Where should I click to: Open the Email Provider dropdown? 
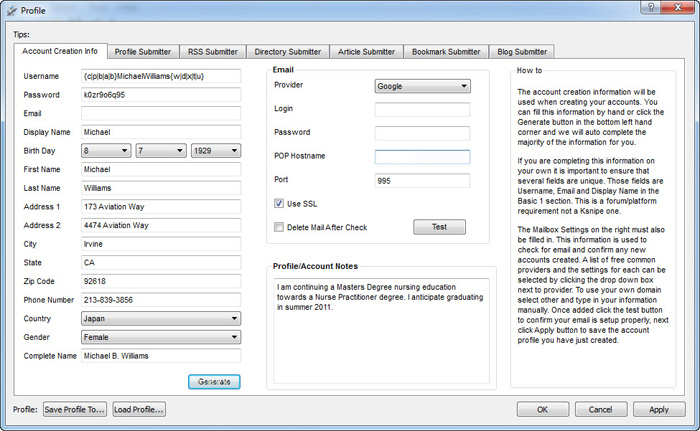pos(422,86)
